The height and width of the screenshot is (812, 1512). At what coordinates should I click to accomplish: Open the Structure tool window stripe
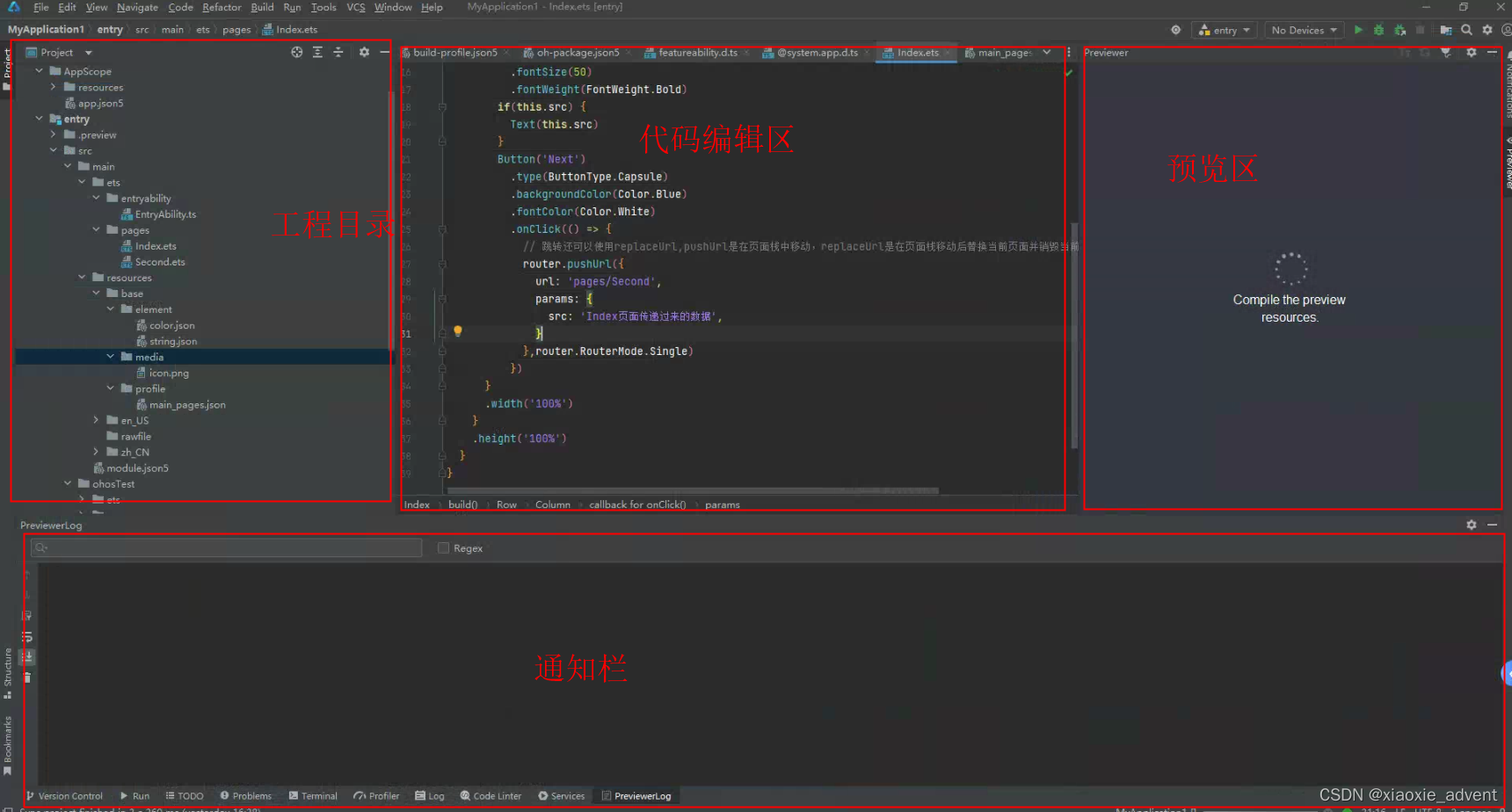8,672
